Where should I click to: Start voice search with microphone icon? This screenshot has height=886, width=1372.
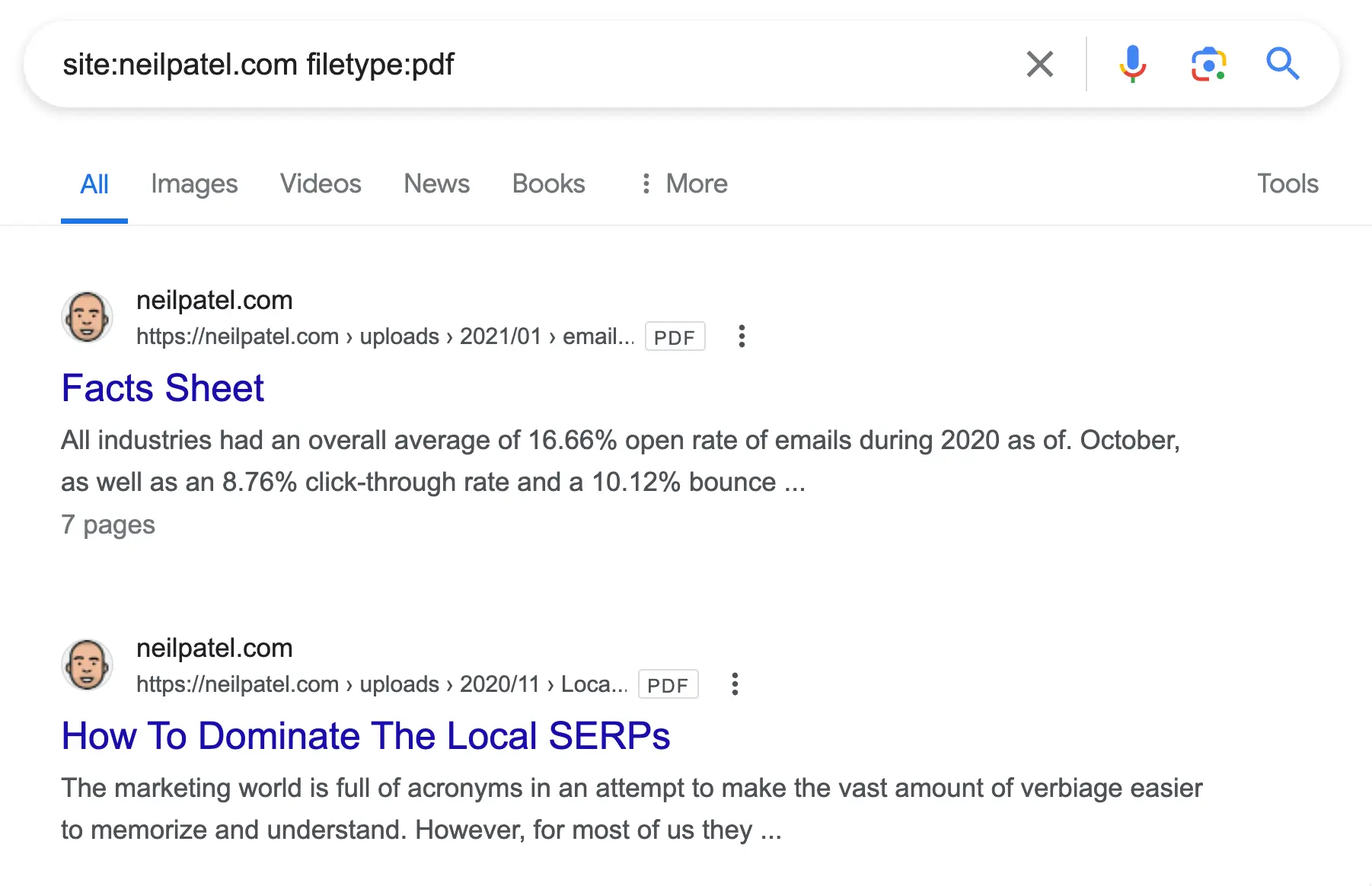1132,64
